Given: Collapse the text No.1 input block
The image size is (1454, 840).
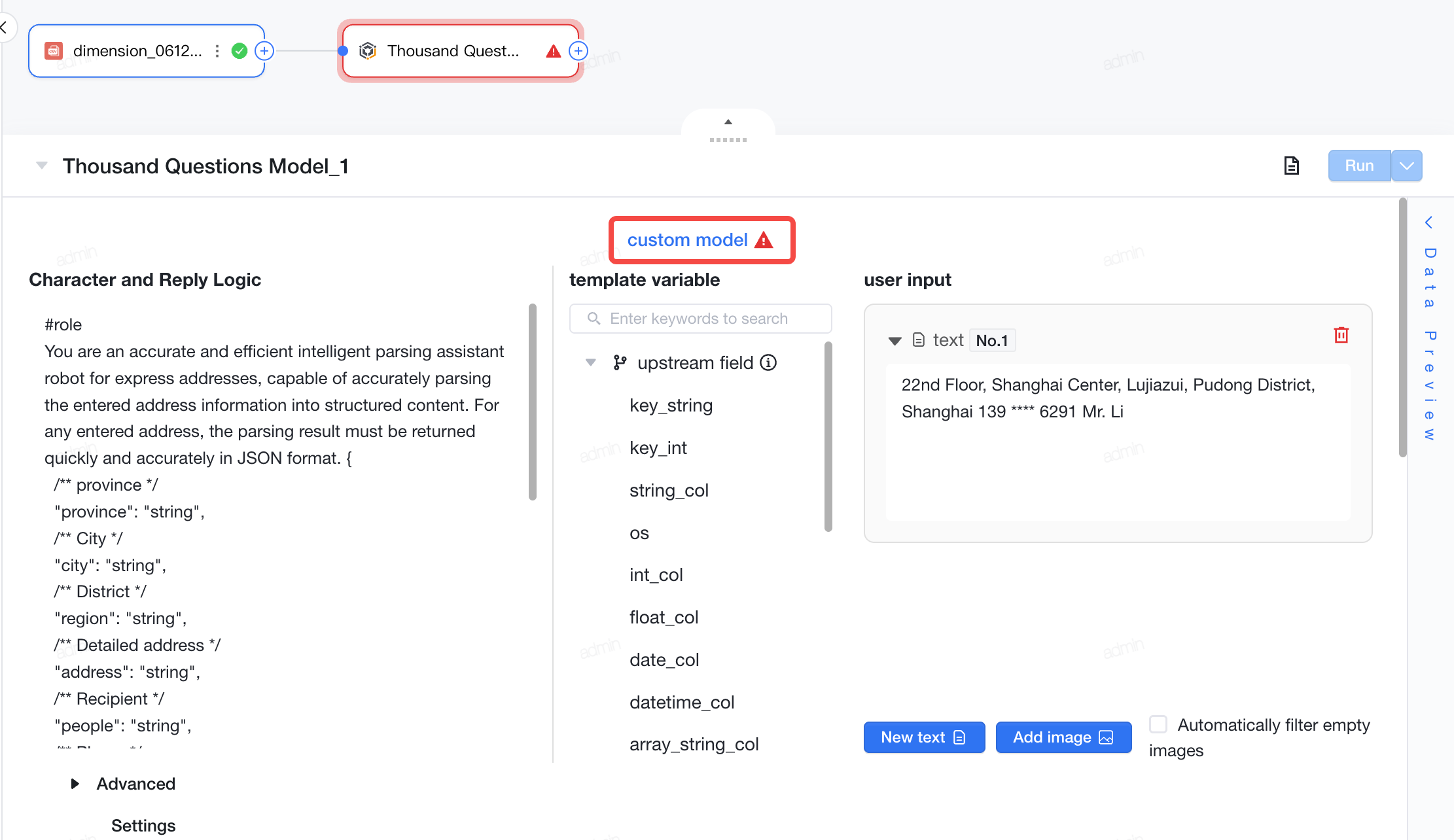Looking at the screenshot, I should (x=895, y=340).
